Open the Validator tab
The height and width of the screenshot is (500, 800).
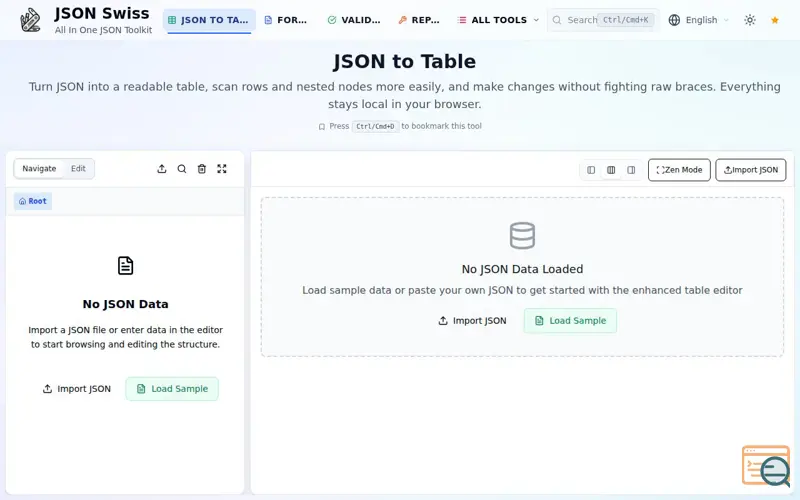point(354,20)
